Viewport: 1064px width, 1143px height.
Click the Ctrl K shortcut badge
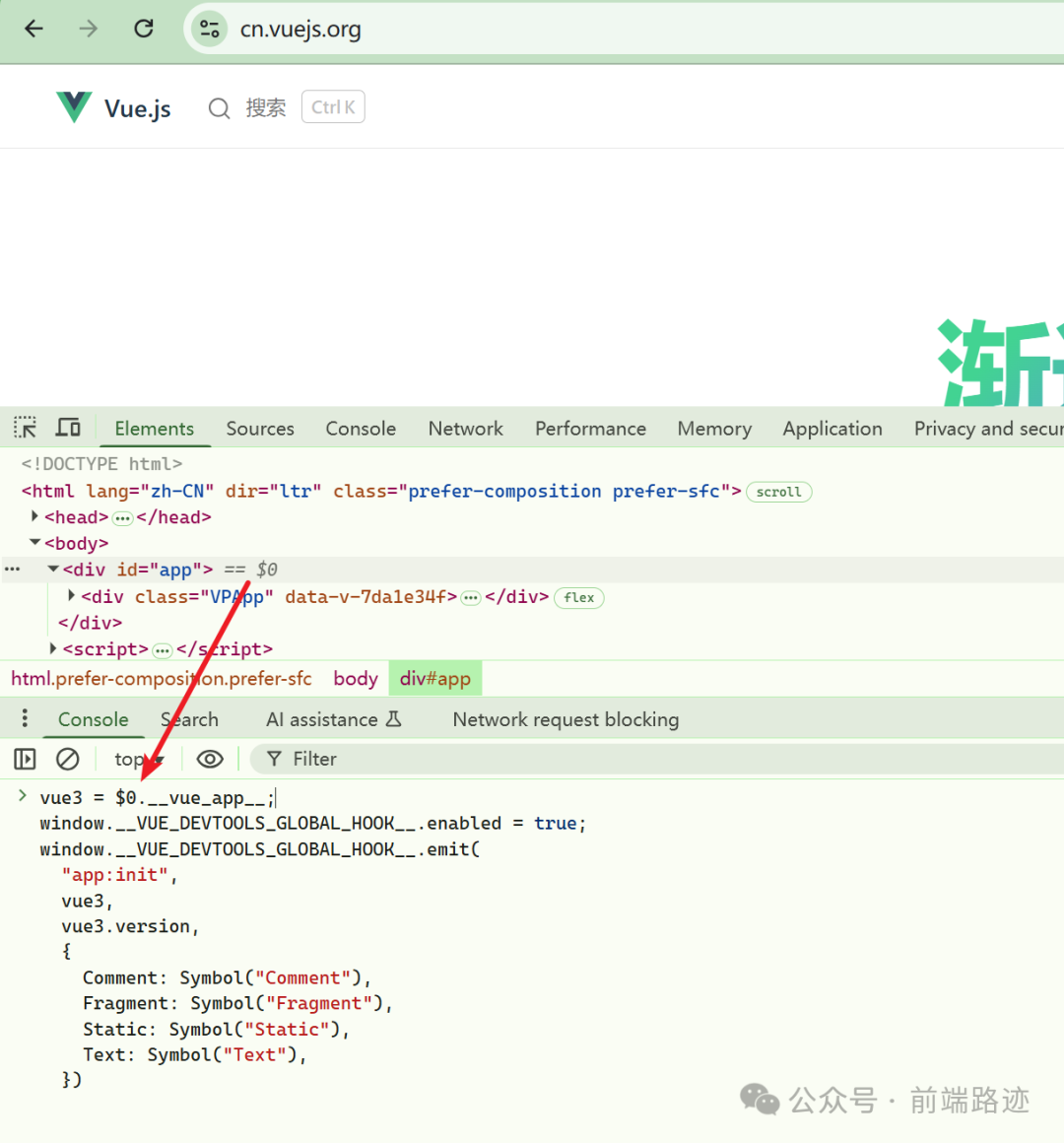pos(333,107)
